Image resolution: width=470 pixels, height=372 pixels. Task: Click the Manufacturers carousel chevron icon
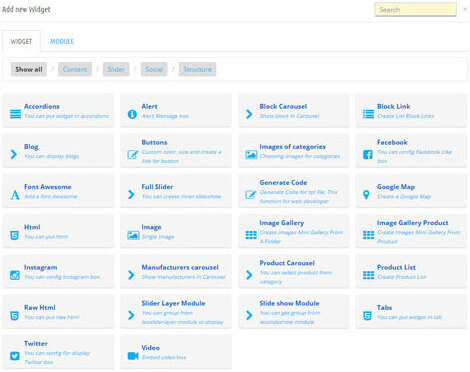click(x=131, y=275)
